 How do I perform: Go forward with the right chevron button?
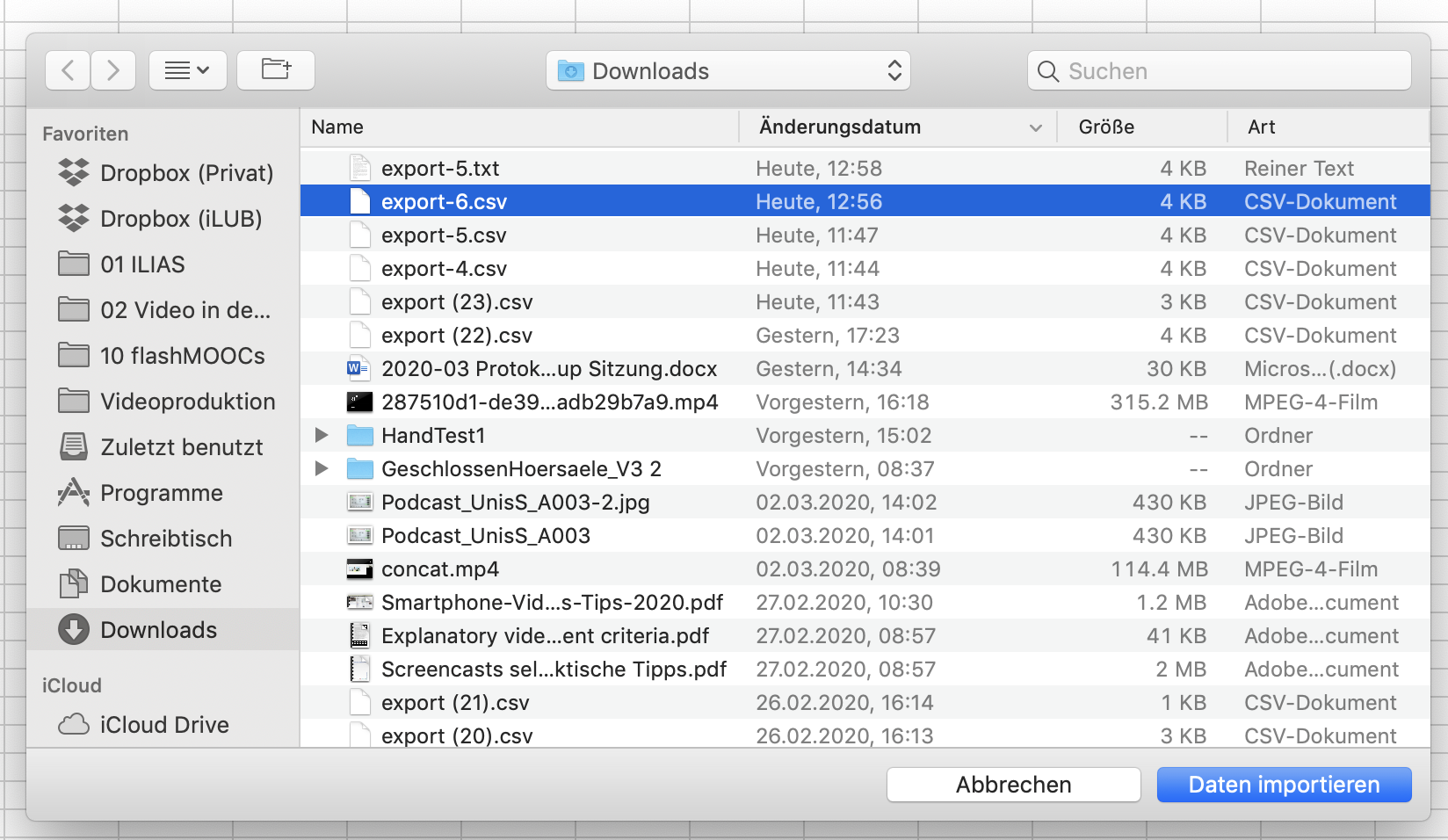113,70
